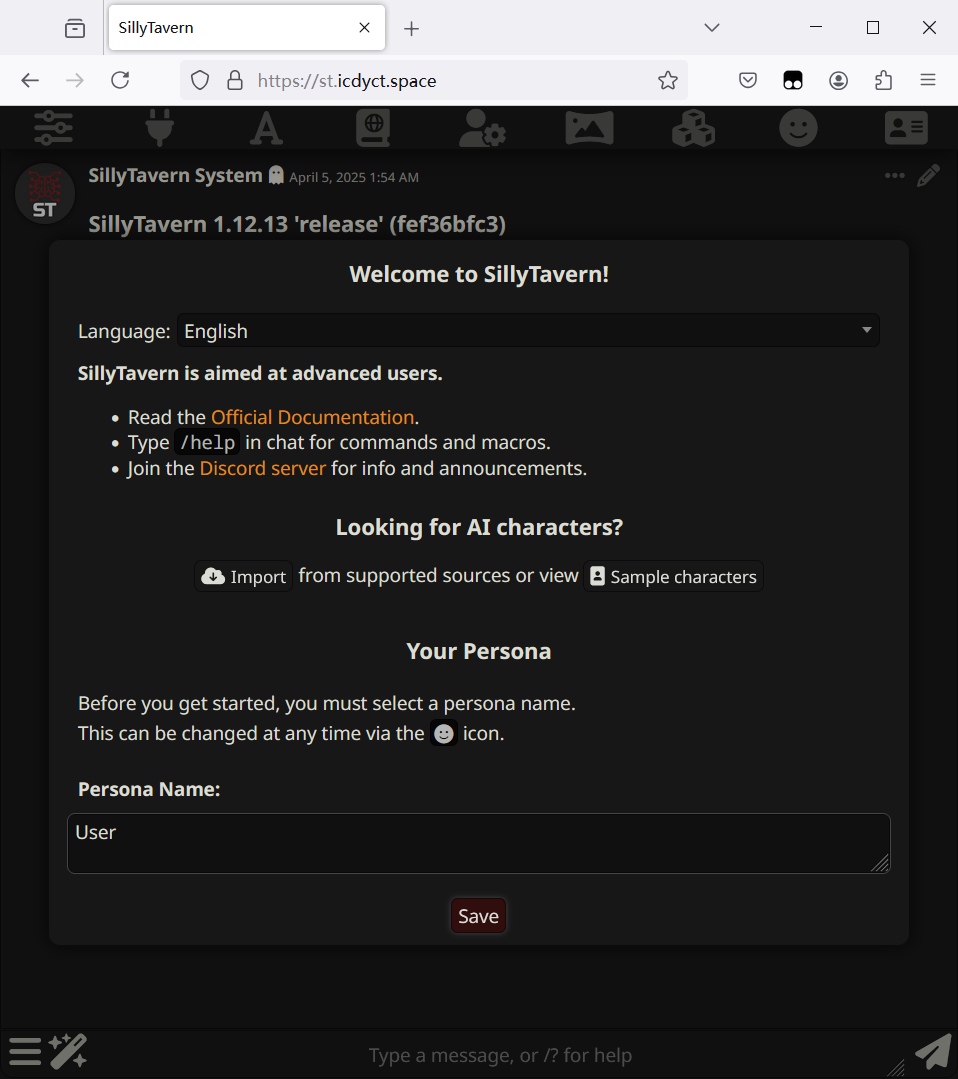Image resolution: width=958 pixels, height=1079 pixels.
Task: Open backgrounds image icon
Action: (x=589, y=128)
